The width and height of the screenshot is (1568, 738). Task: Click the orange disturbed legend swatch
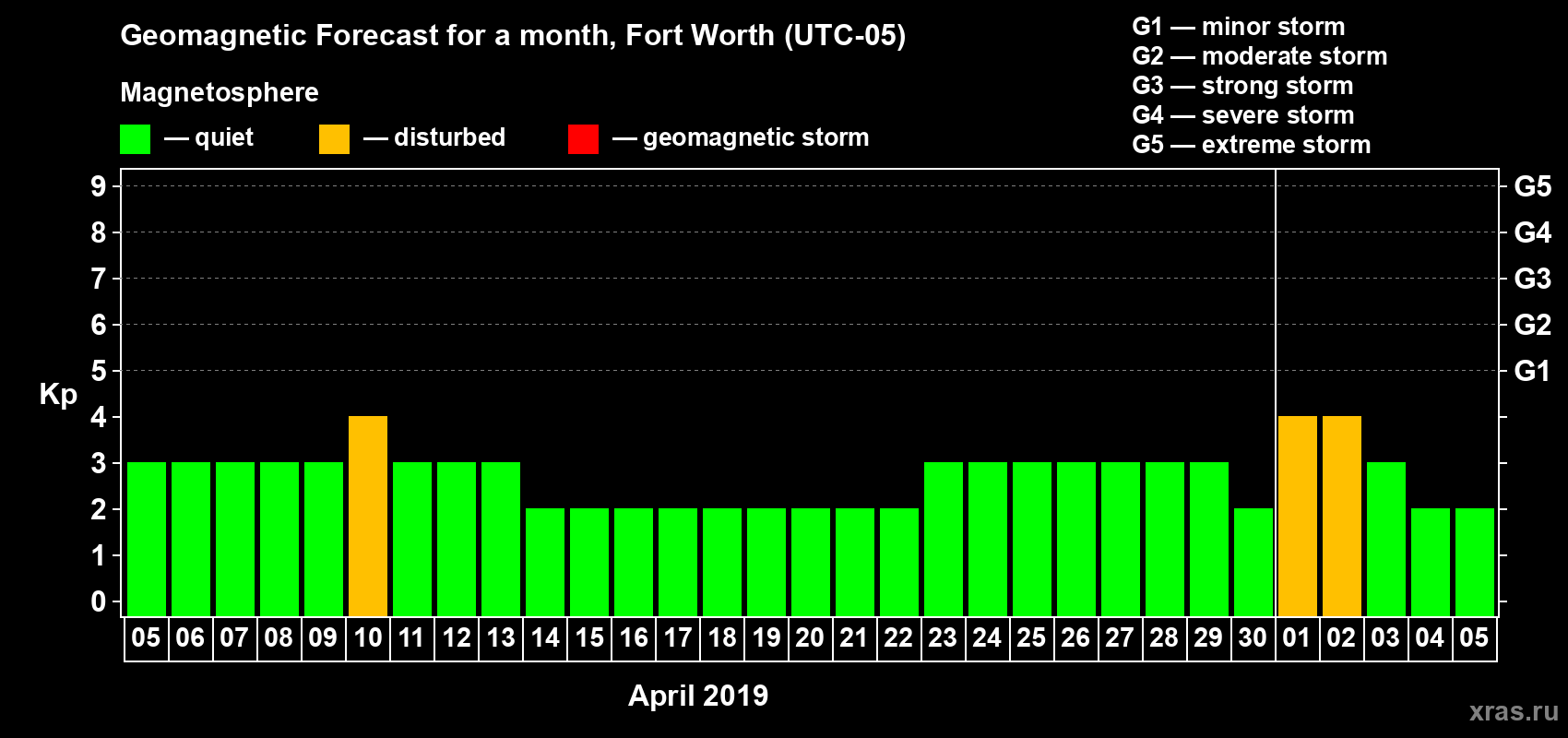click(334, 139)
